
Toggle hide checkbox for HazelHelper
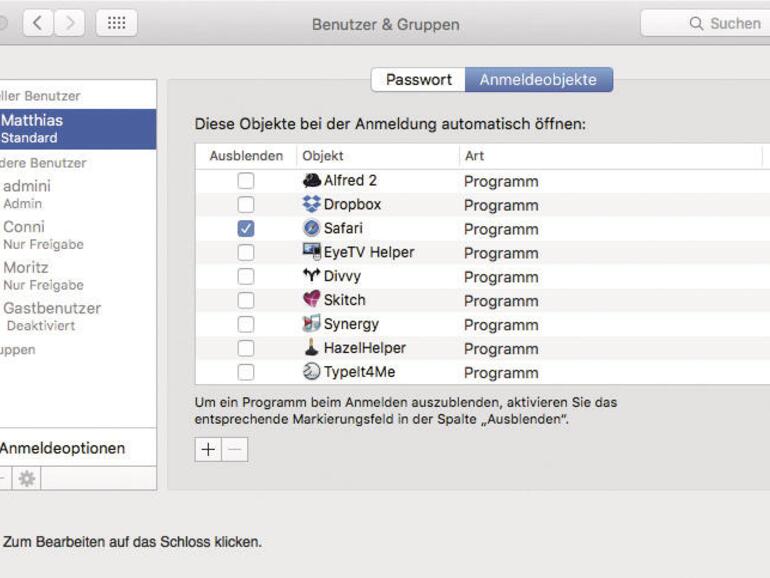click(x=246, y=348)
